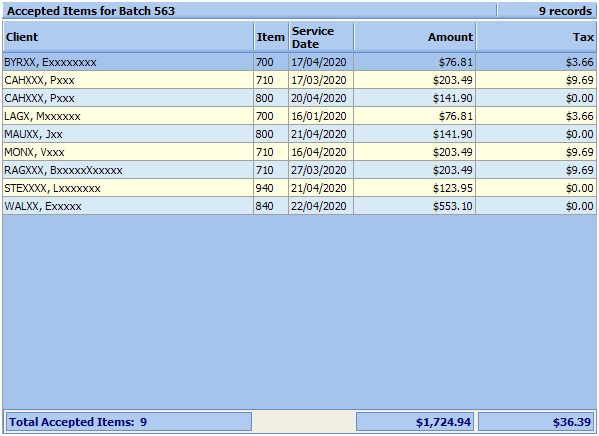Viewport: 599px width, 436px height.
Task: Click tax $3.66 in LAGX row
Action: pos(536,116)
